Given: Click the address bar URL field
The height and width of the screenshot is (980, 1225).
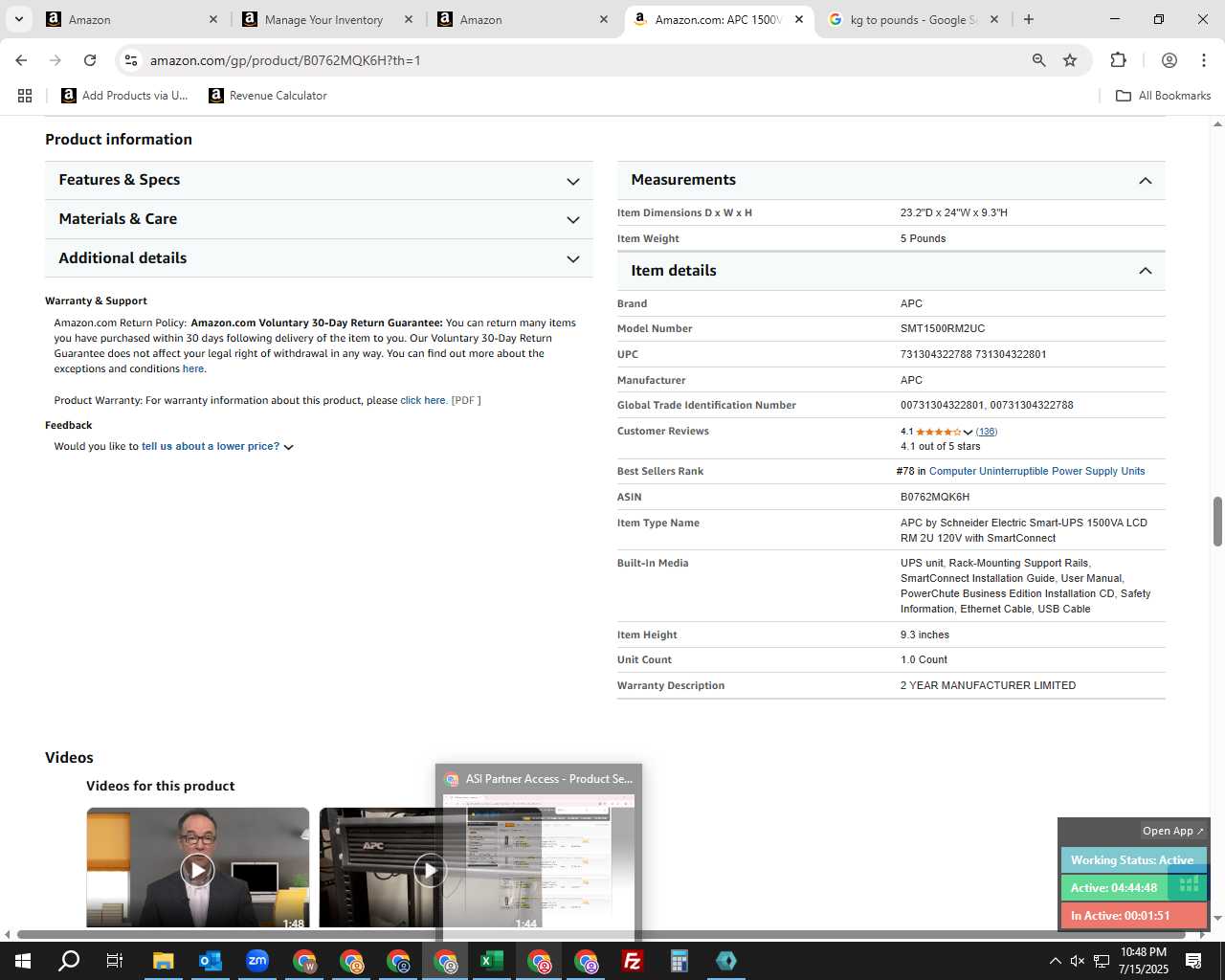Looking at the screenshot, I should tap(574, 60).
